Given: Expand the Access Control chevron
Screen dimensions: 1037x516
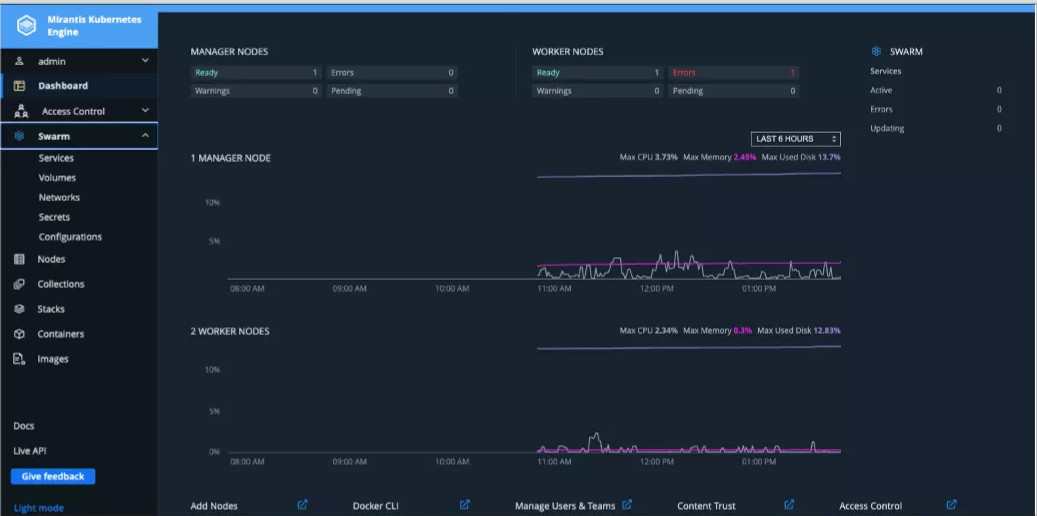Looking at the screenshot, I should 145,111.
